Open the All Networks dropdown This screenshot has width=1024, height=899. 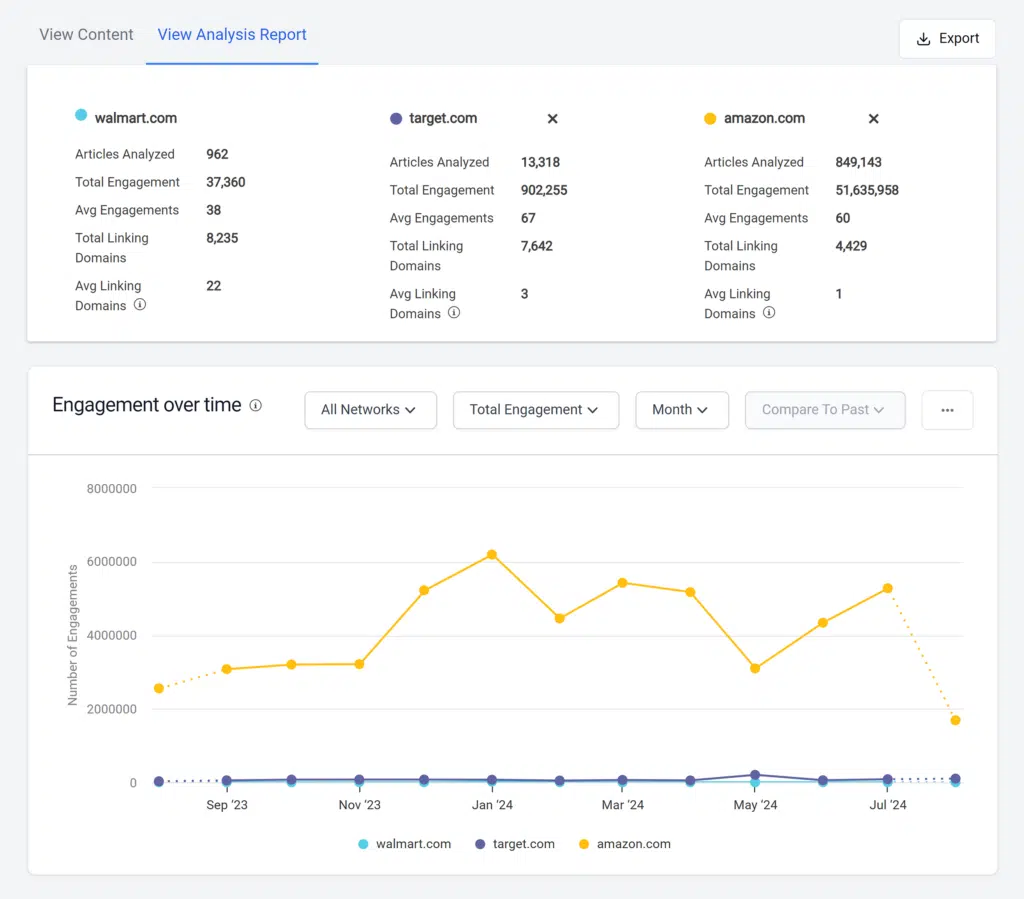tap(370, 410)
